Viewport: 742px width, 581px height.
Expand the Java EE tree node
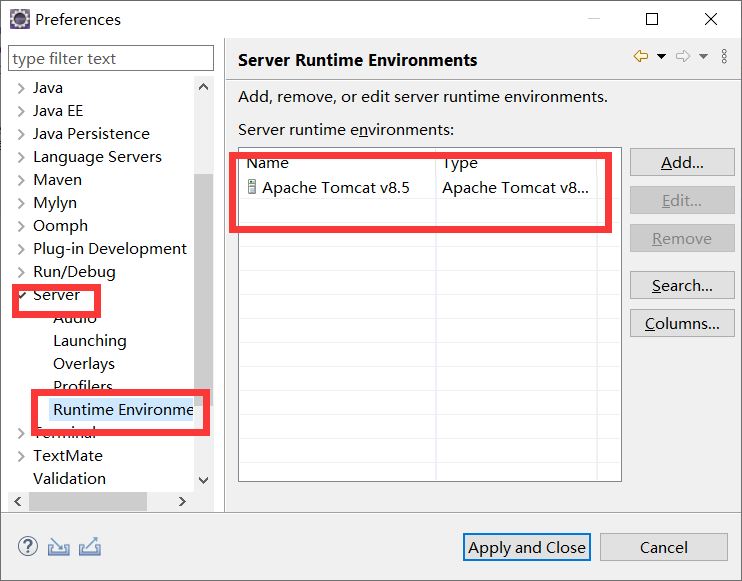pos(21,111)
